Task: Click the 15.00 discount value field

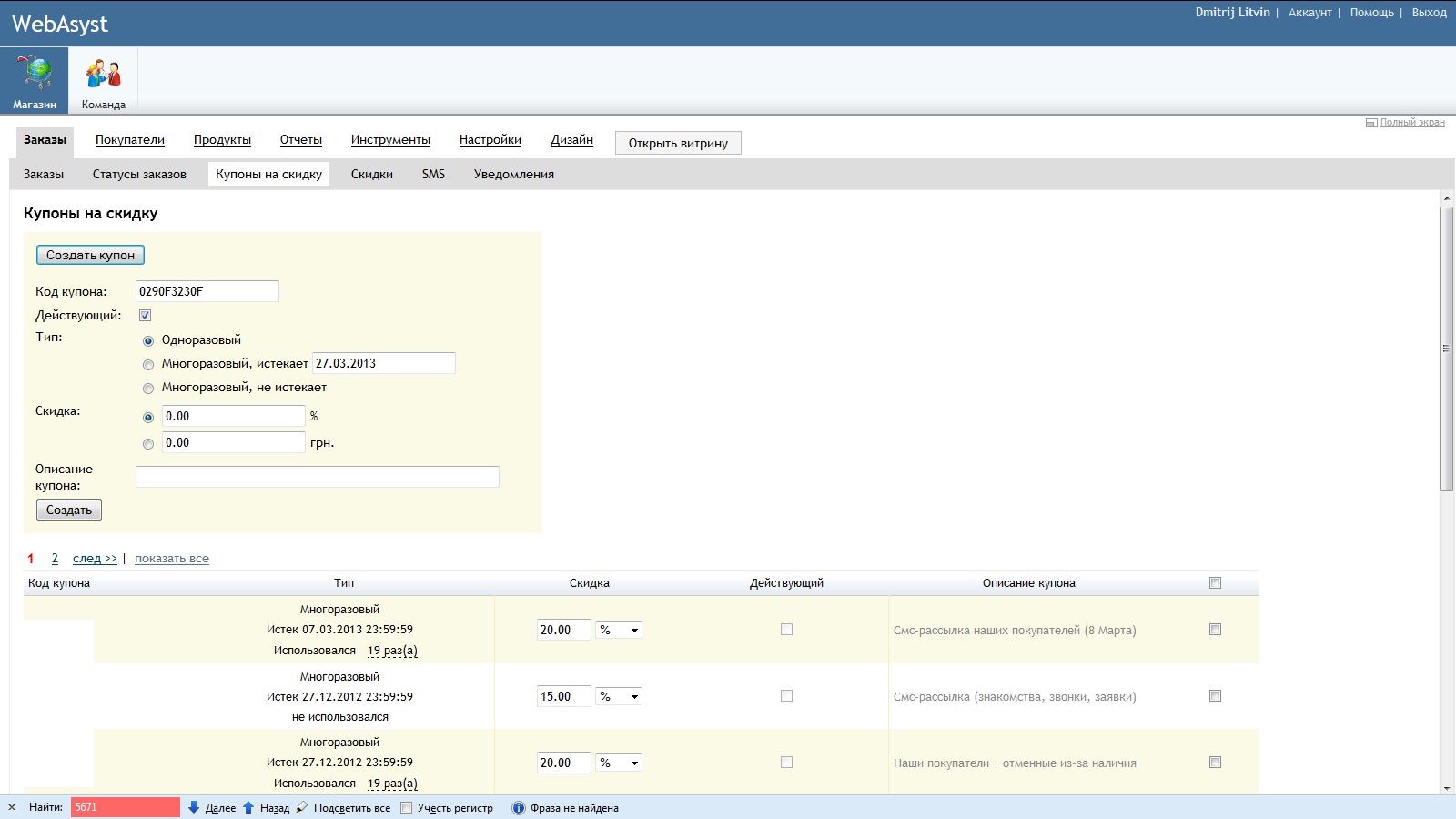Action: coord(564,696)
